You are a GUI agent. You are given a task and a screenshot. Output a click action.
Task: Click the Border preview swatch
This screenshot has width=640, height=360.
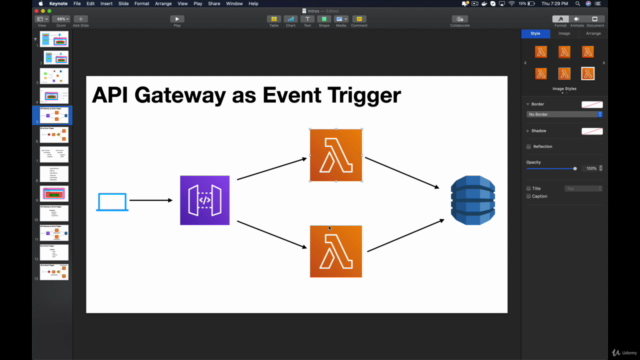(x=592, y=104)
